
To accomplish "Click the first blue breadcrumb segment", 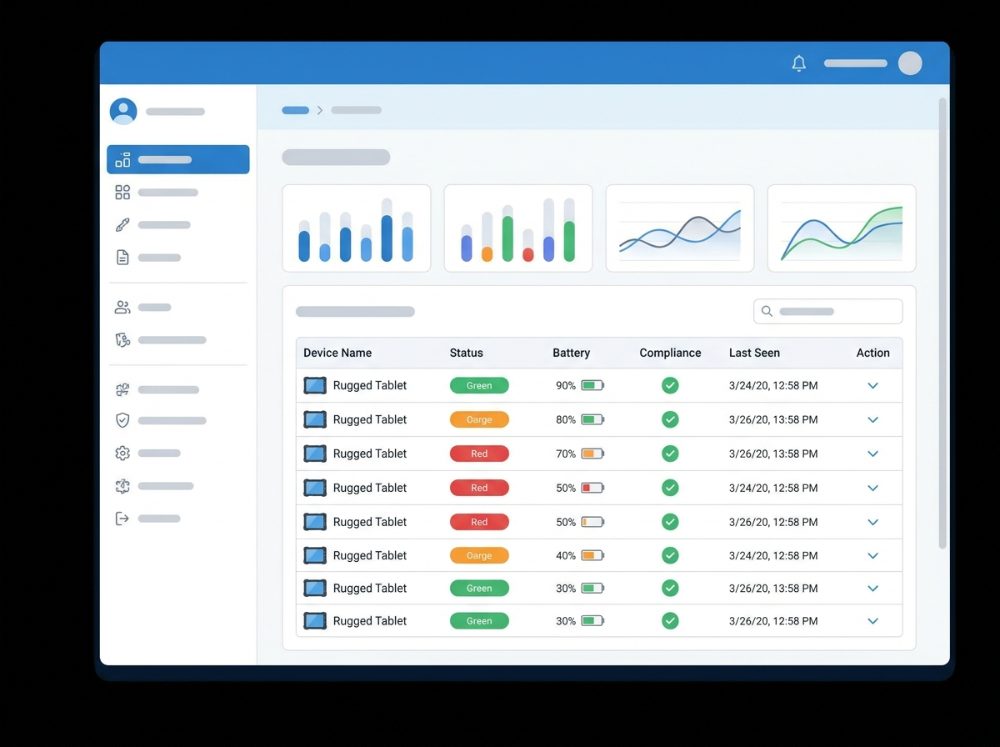I will 295,110.
